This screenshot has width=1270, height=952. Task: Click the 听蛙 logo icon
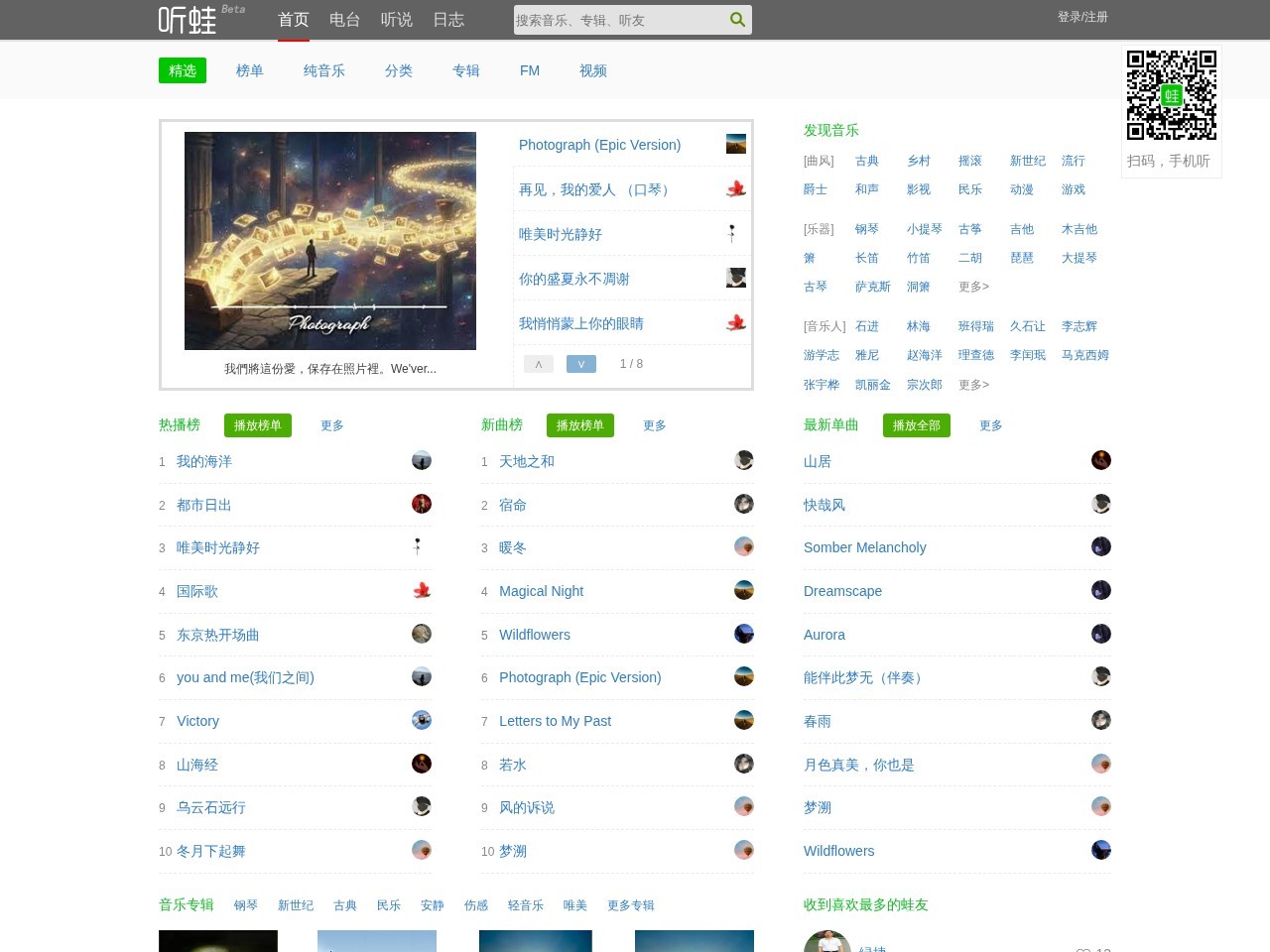pos(185,19)
